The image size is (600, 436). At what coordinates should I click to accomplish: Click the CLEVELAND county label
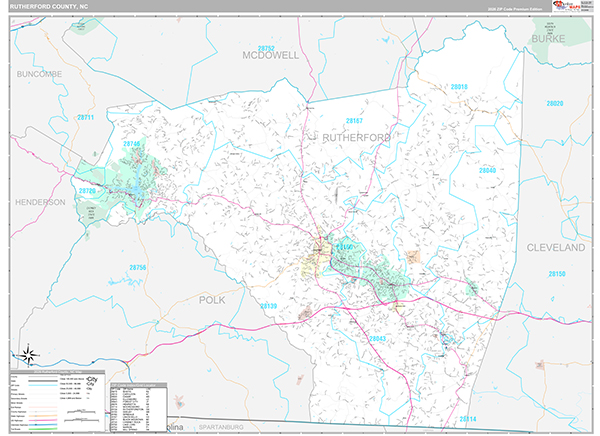pos(556,248)
